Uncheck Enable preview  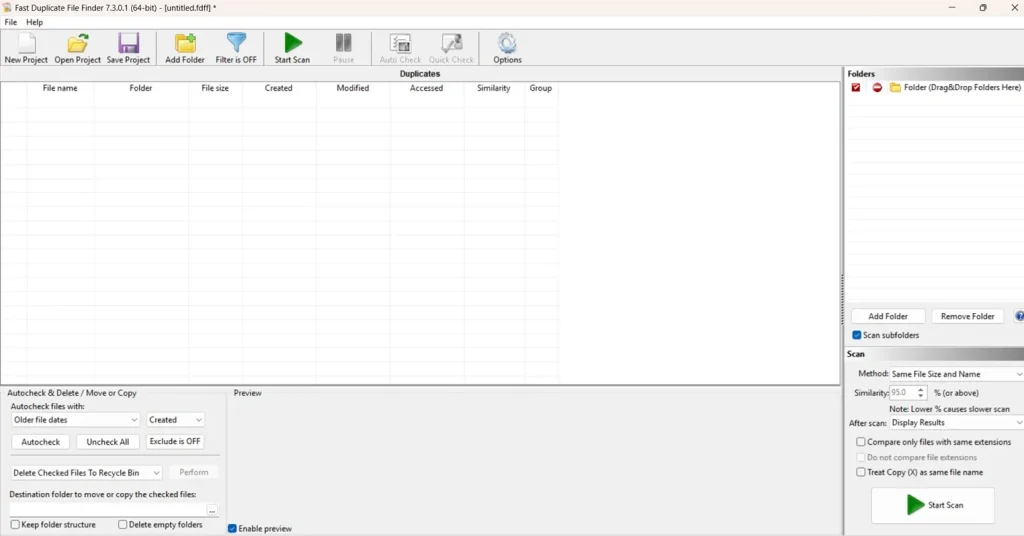[232, 529]
